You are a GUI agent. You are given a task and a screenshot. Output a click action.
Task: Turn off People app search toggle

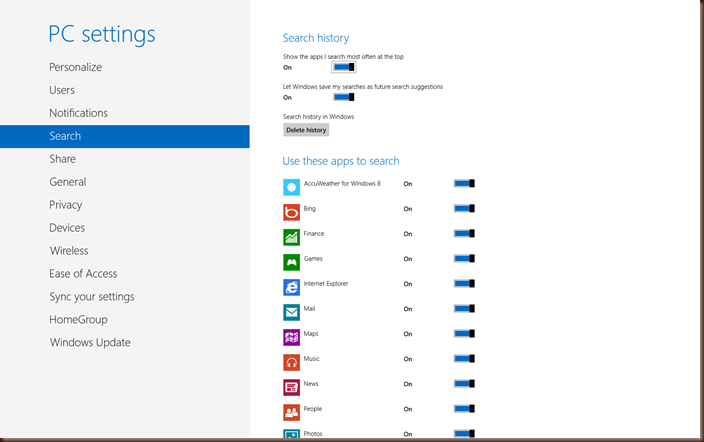tap(464, 409)
